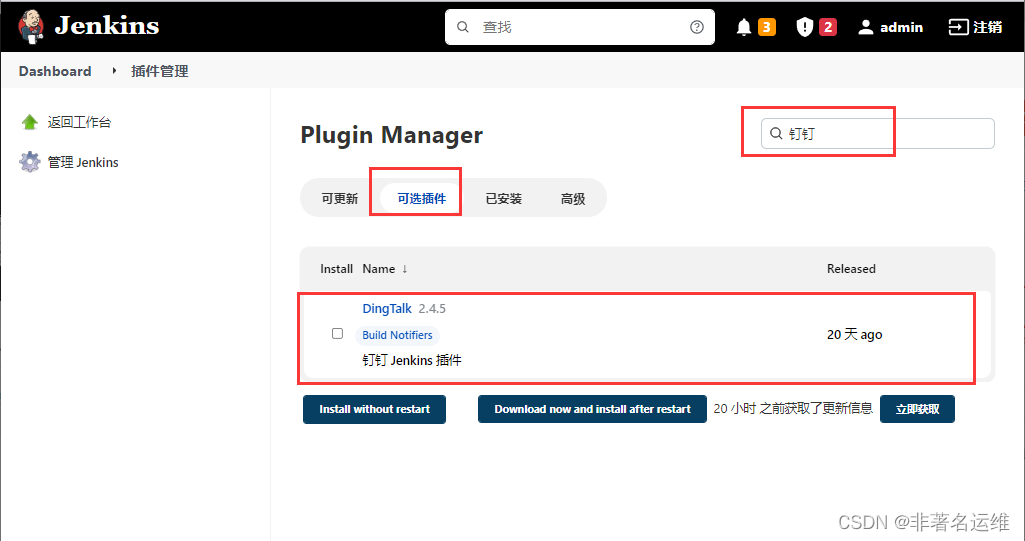Switch to 可选插件 tab

(422, 199)
